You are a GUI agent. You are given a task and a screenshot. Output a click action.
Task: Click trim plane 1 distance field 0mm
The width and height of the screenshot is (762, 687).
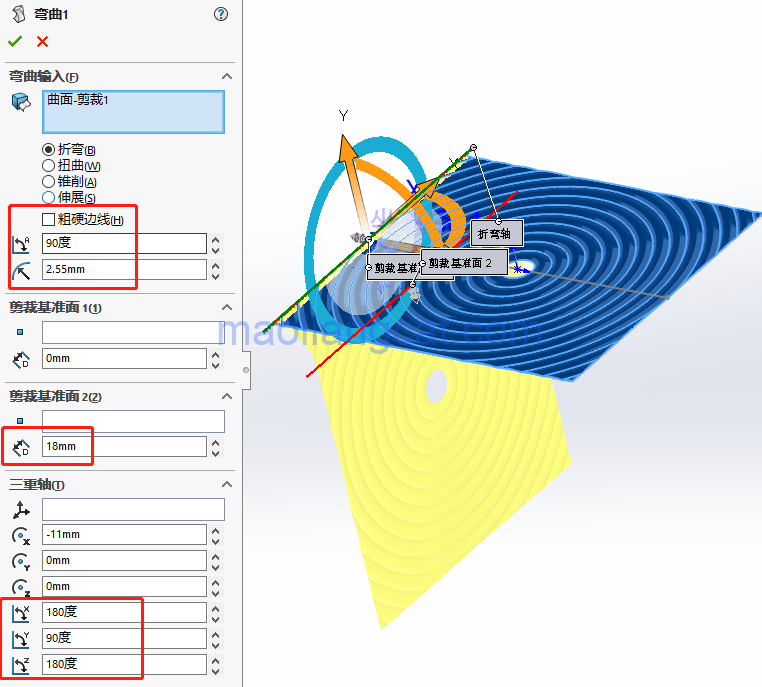click(124, 359)
